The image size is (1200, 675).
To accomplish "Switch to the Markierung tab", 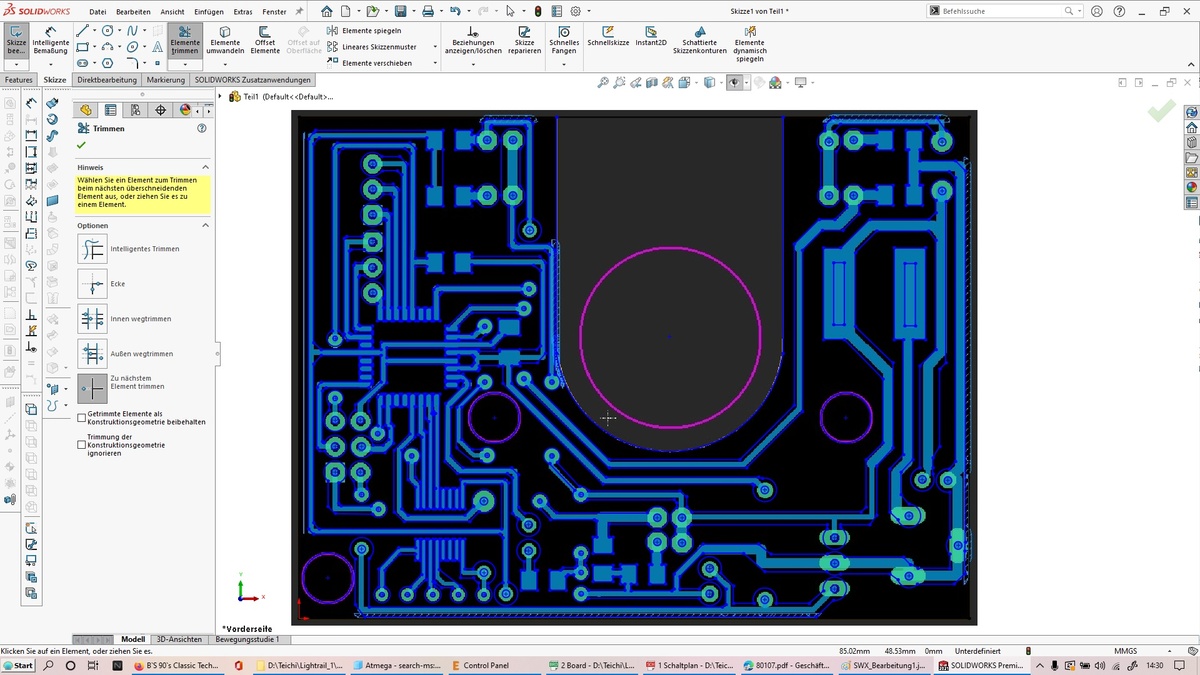I will (x=166, y=80).
